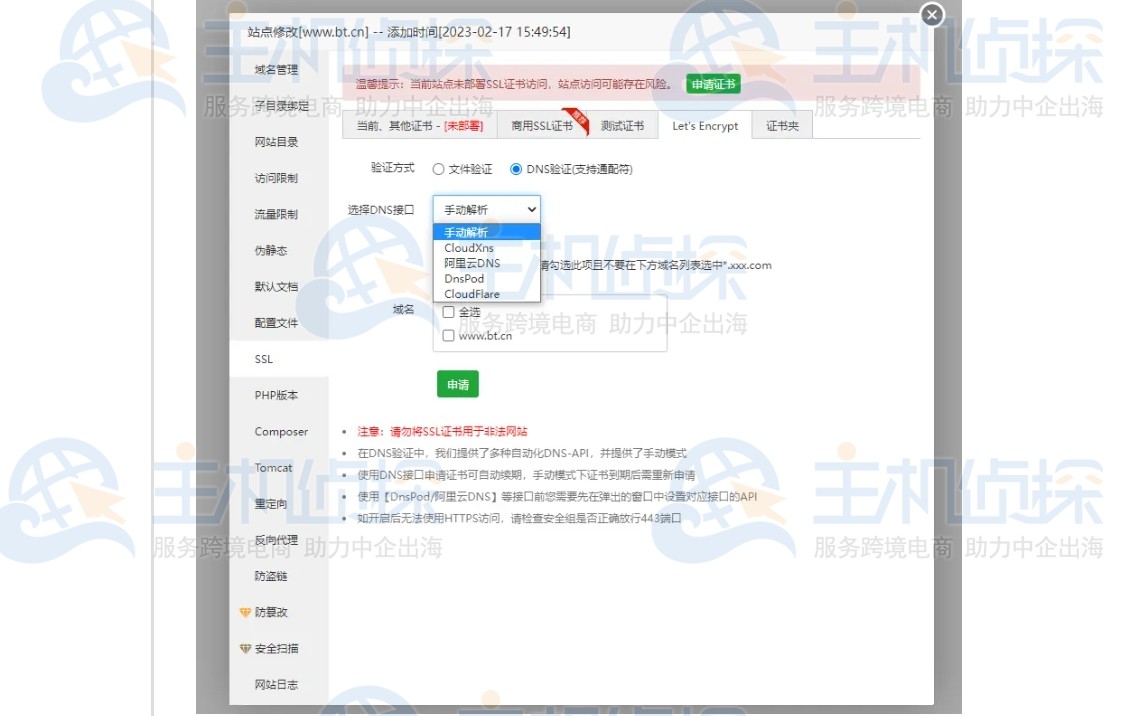Switch to the 测试证书 tab
Screen dimensions: 1130x716
coord(623,126)
